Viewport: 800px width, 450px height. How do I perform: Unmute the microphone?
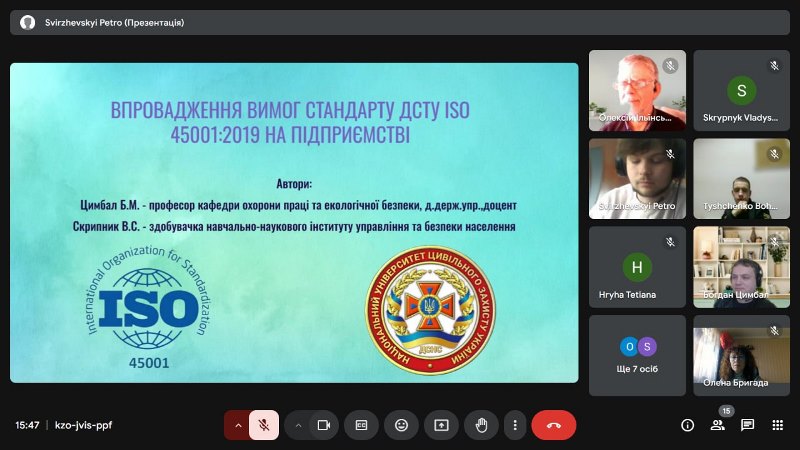coord(264,425)
